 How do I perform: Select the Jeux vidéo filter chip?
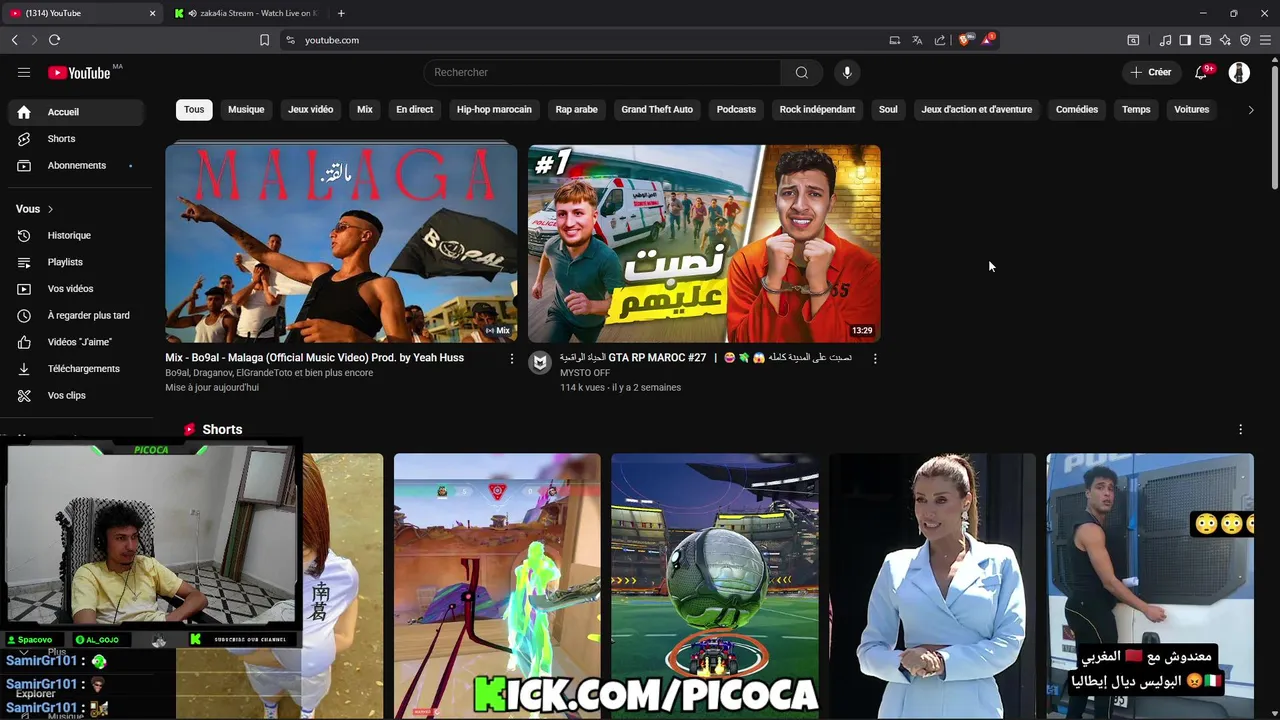tap(311, 109)
